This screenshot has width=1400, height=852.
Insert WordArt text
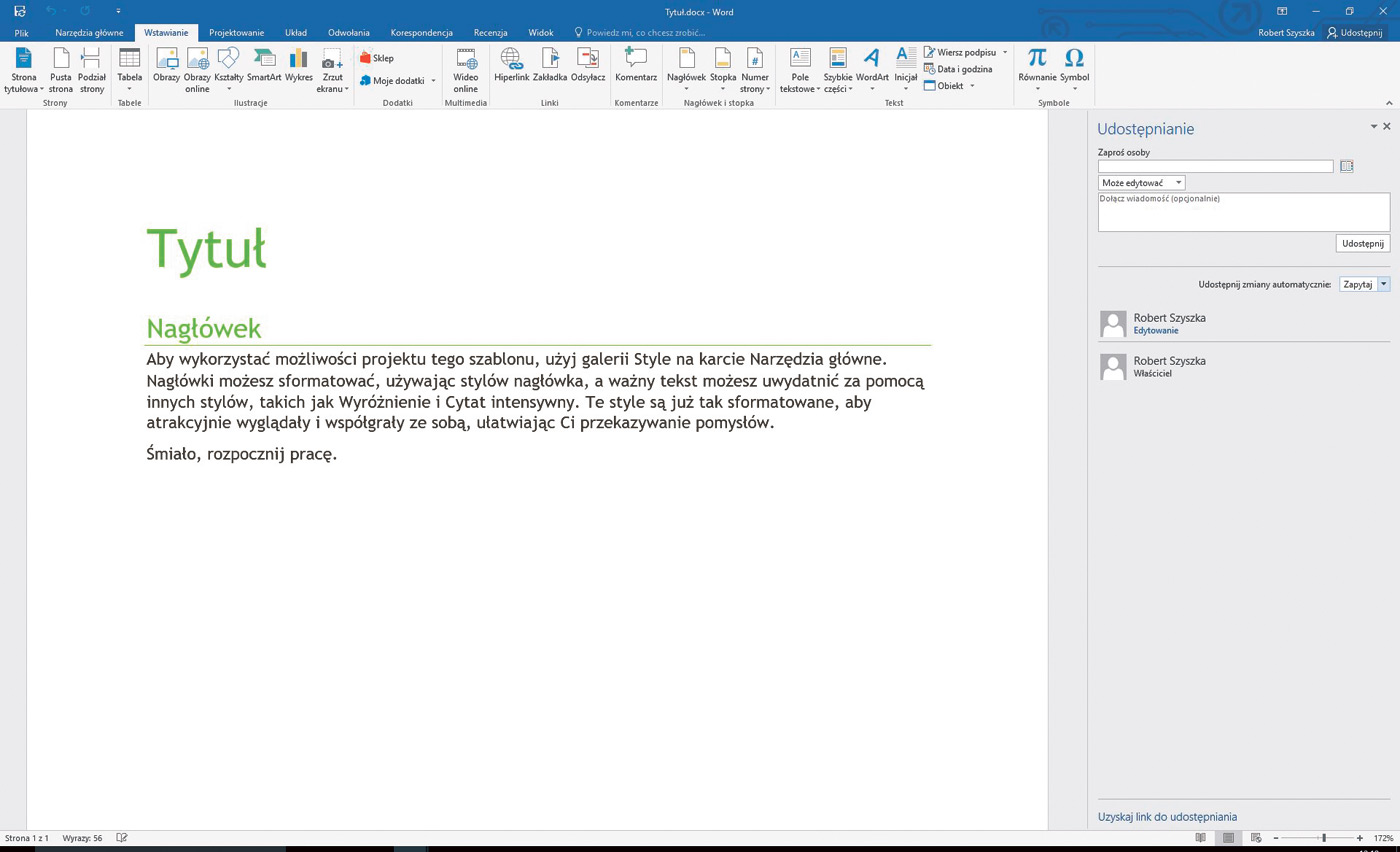click(871, 66)
